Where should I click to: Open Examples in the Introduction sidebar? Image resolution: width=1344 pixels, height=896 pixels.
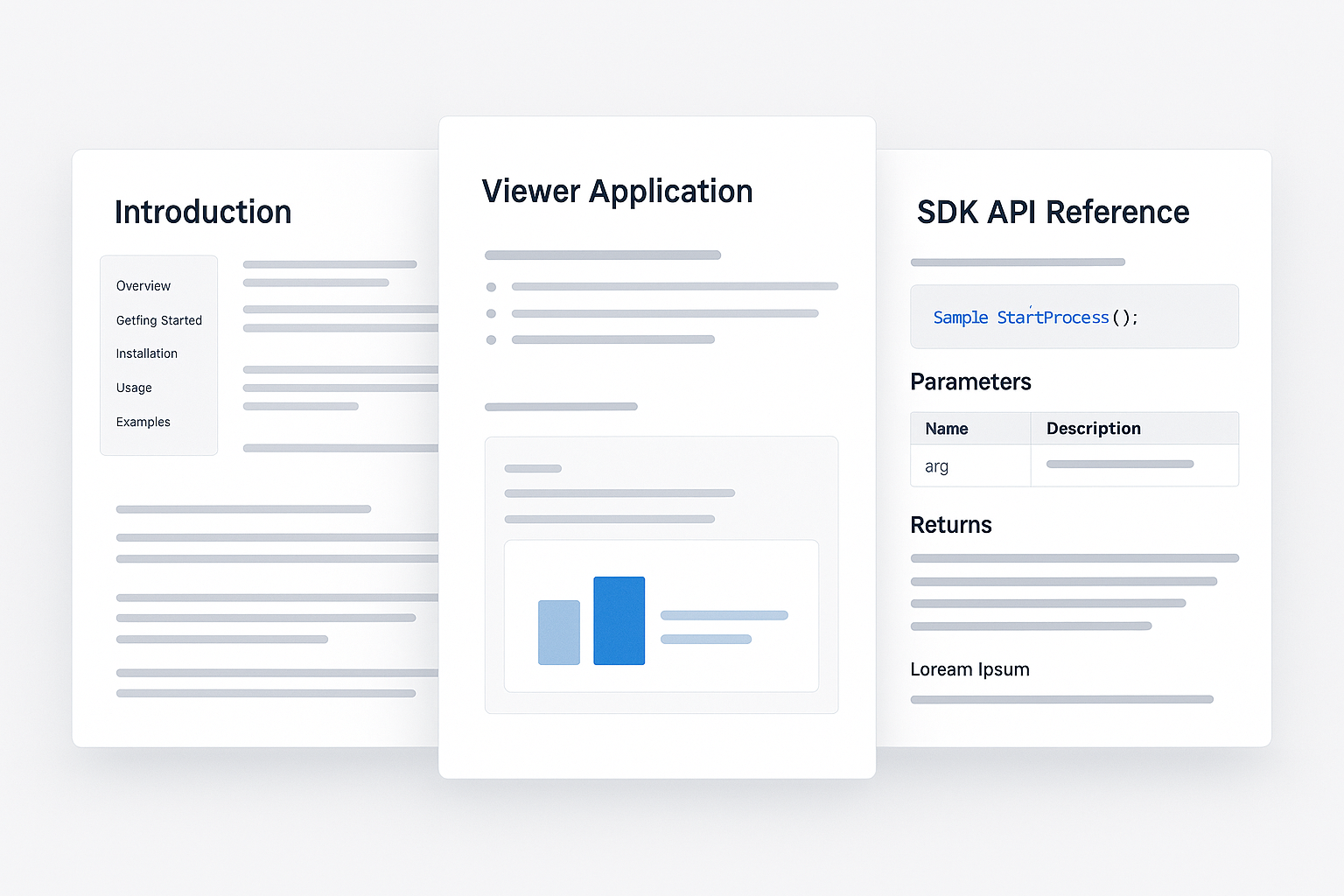(143, 422)
